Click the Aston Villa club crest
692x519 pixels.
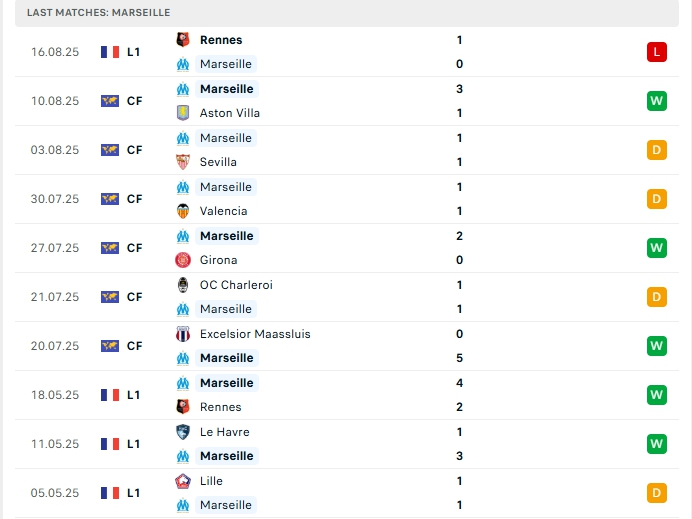183,113
